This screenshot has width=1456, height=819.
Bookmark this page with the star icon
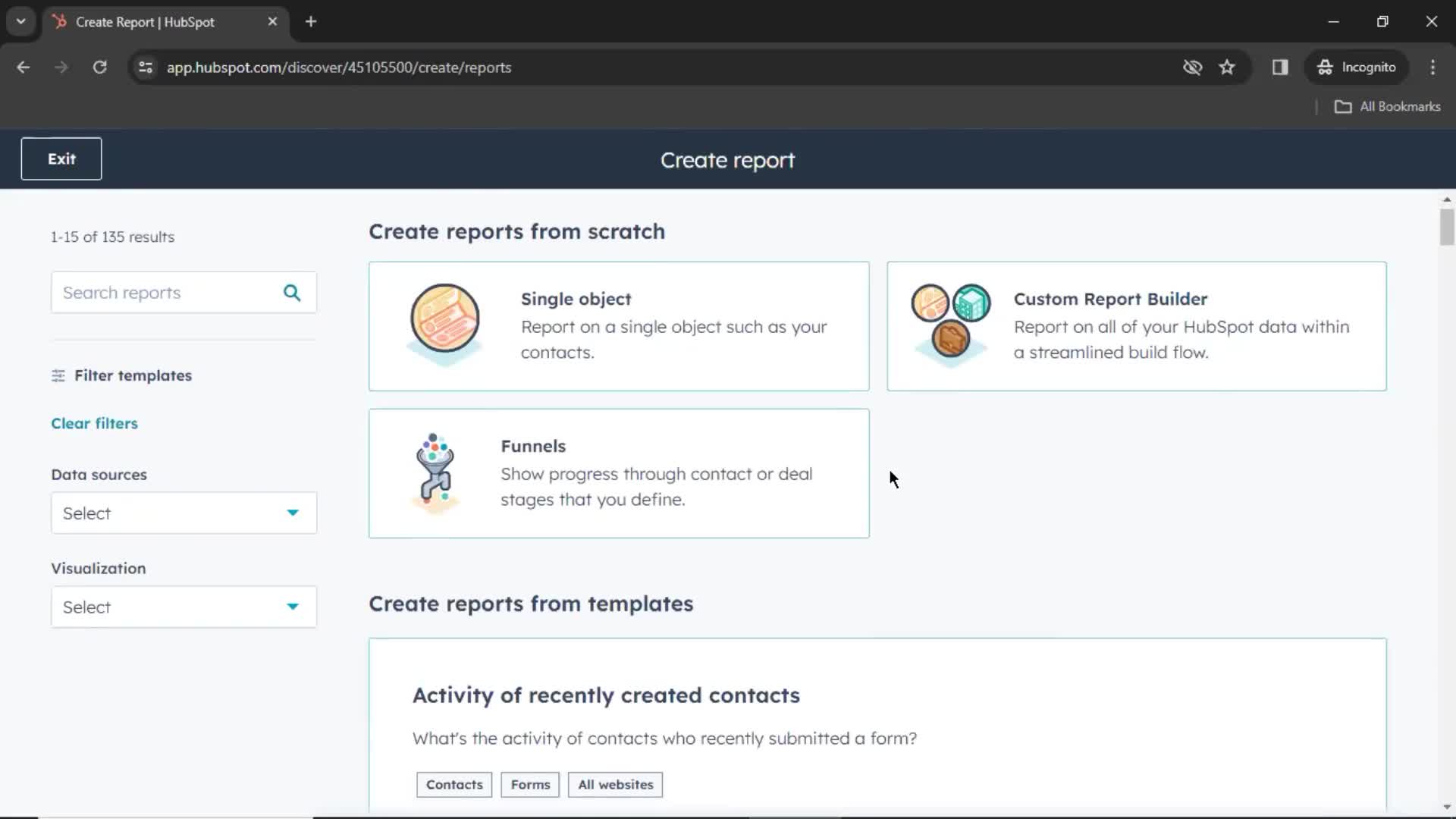click(x=1227, y=67)
